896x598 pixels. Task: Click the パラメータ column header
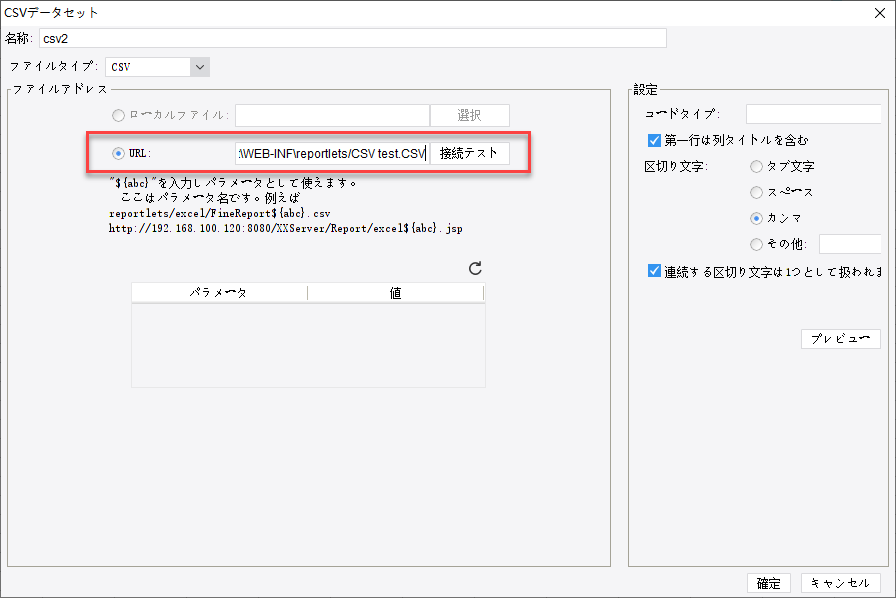point(219,293)
